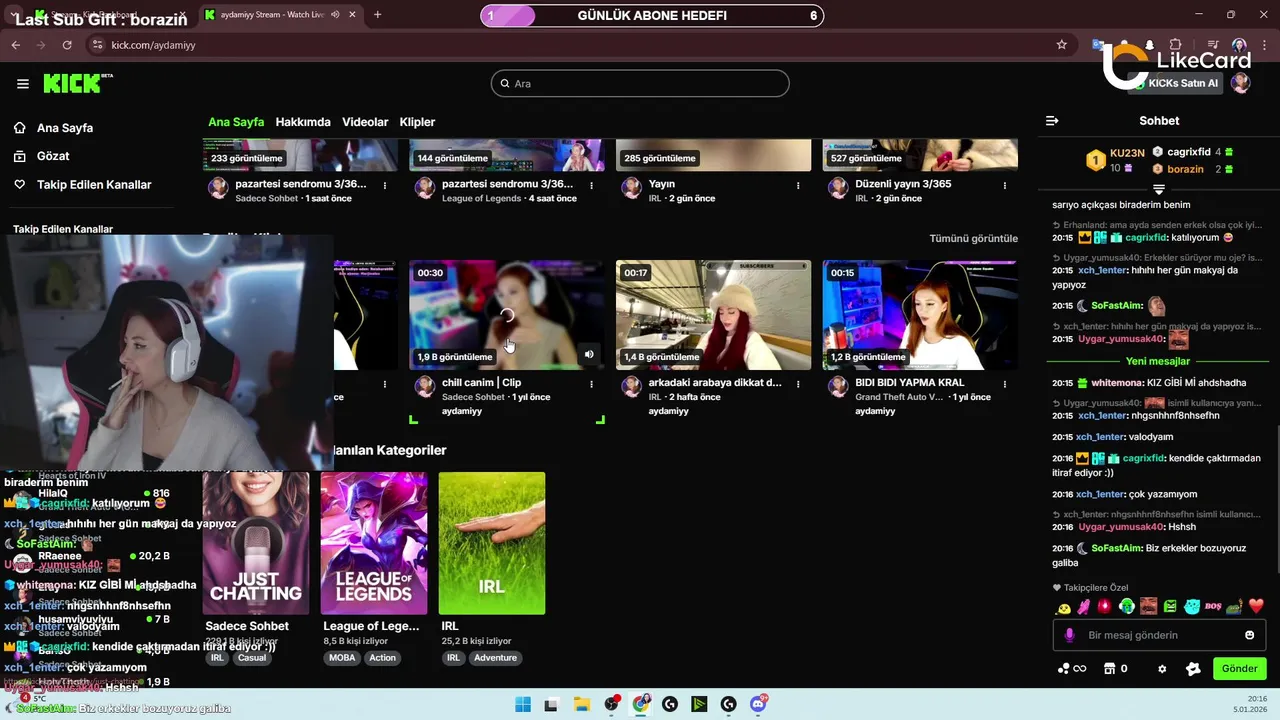Click Tümünü görüntüle link
Image resolution: width=1280 pixels, height=720 pixels.
(x=973, y=238)
